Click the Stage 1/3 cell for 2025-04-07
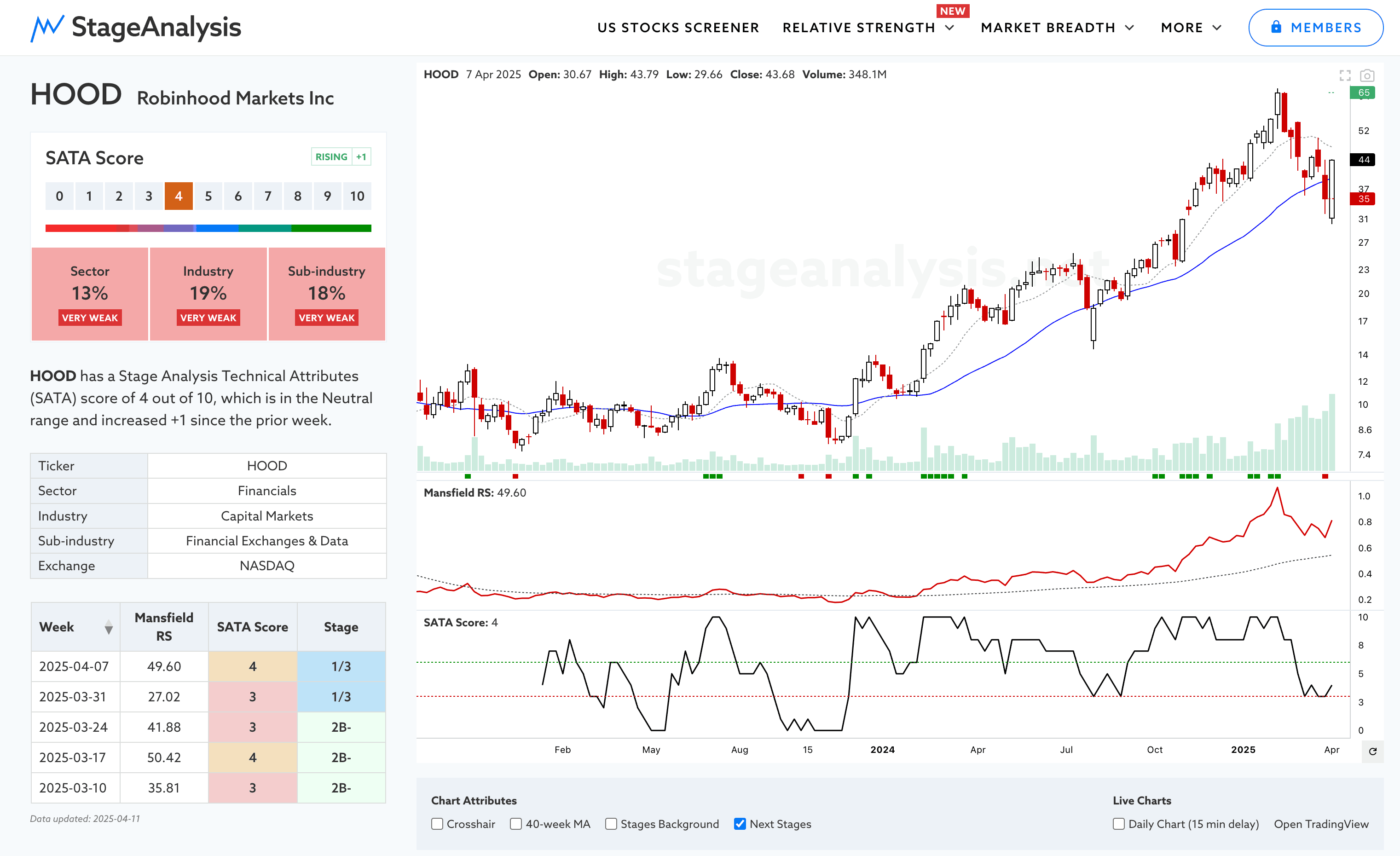 pos(341,666)
